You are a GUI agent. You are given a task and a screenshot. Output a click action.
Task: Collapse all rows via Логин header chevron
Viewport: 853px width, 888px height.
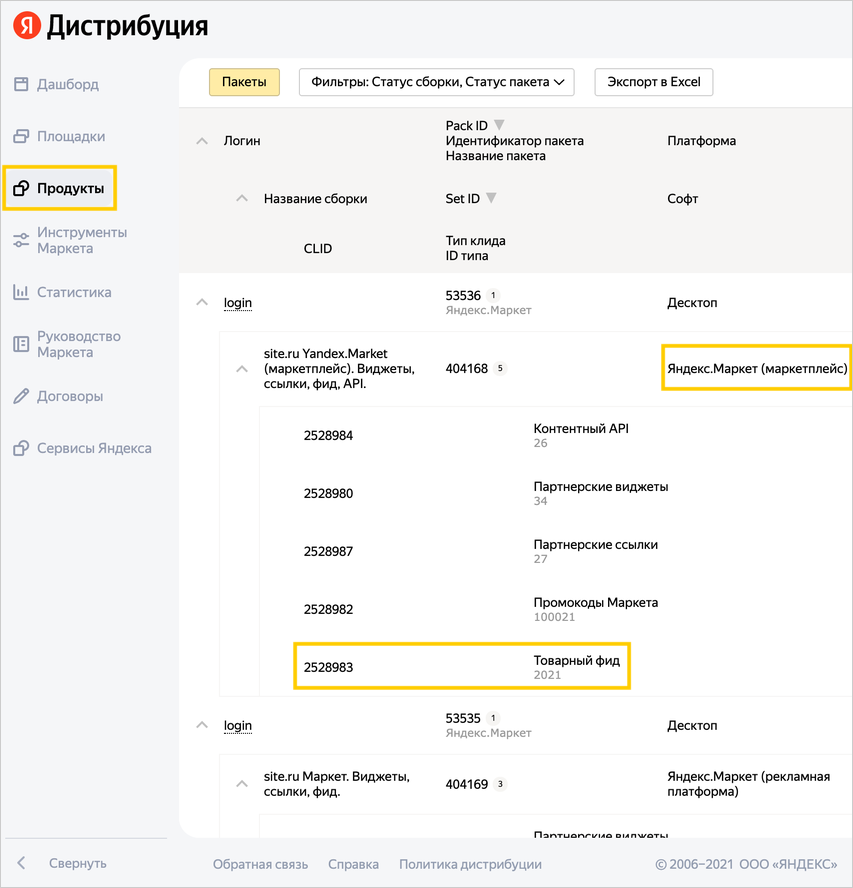(202, 140)
